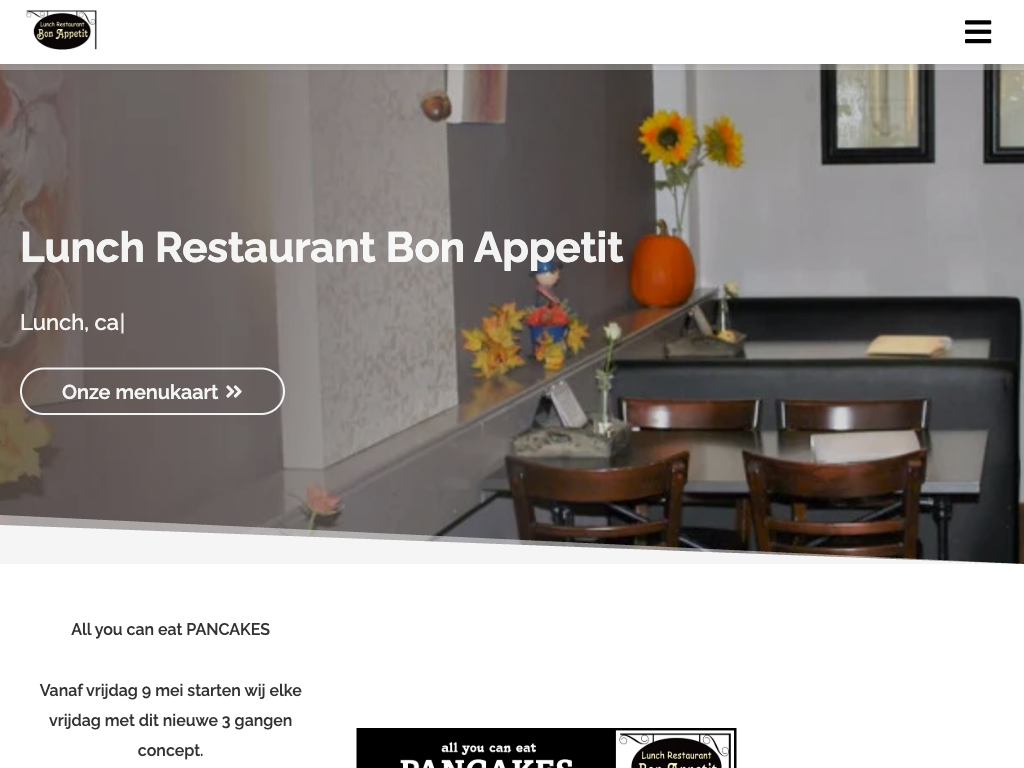Screen dimensions: 1024x768
Task: Click the autumn leaves decoration on the ledge
Action: pyautogui.click(x=494, y=339)
